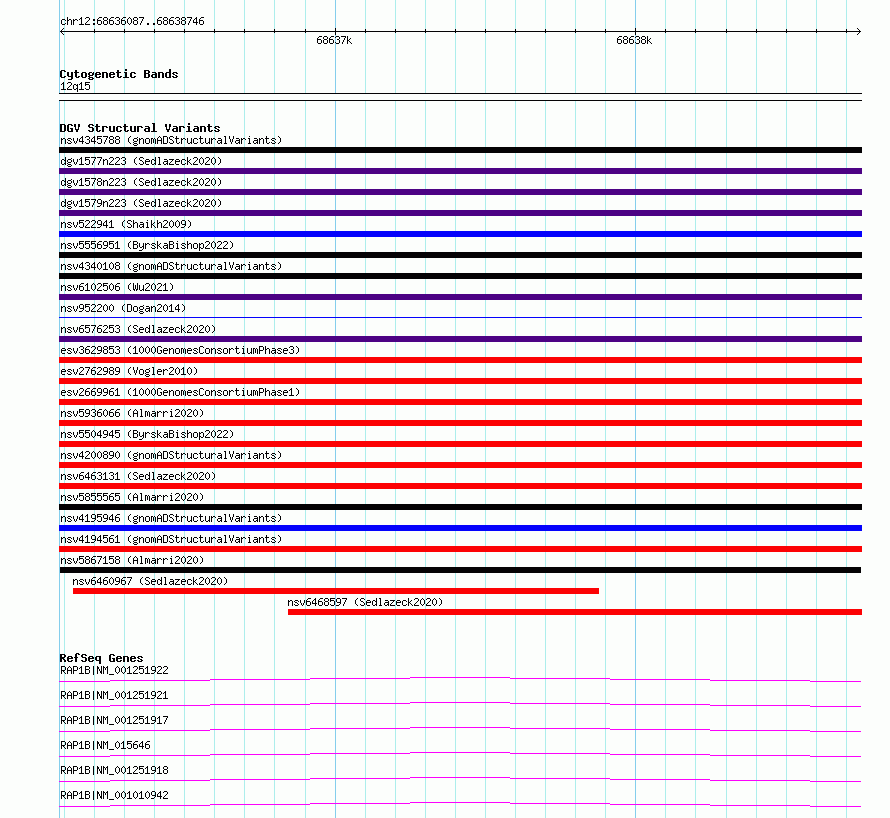Open variant dgv1578n223 (Sedlazeck2020)
This screenshot has width=890, height=818.
(141, 182)
